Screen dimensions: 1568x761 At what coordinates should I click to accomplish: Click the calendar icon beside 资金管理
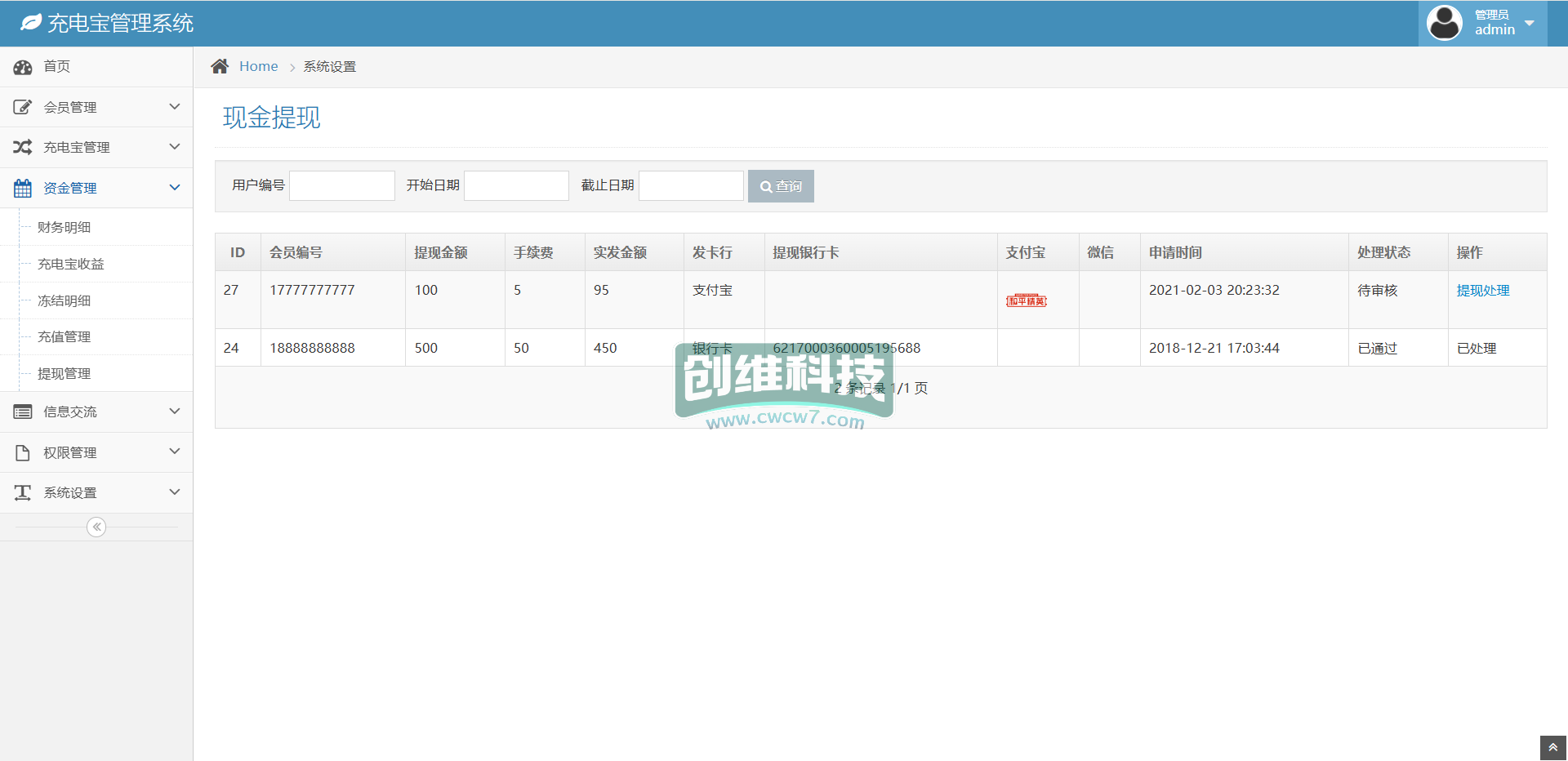click(x=23, y=188)
